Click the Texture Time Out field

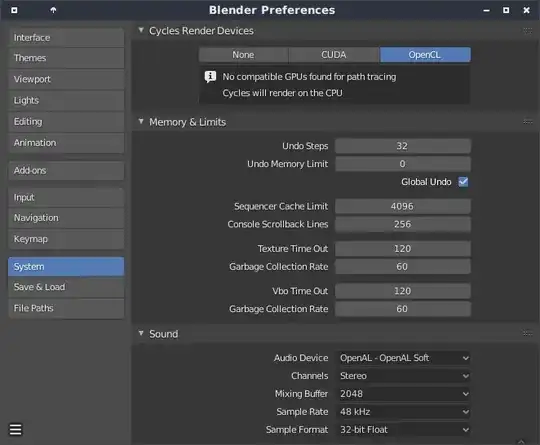coord(403,248)
